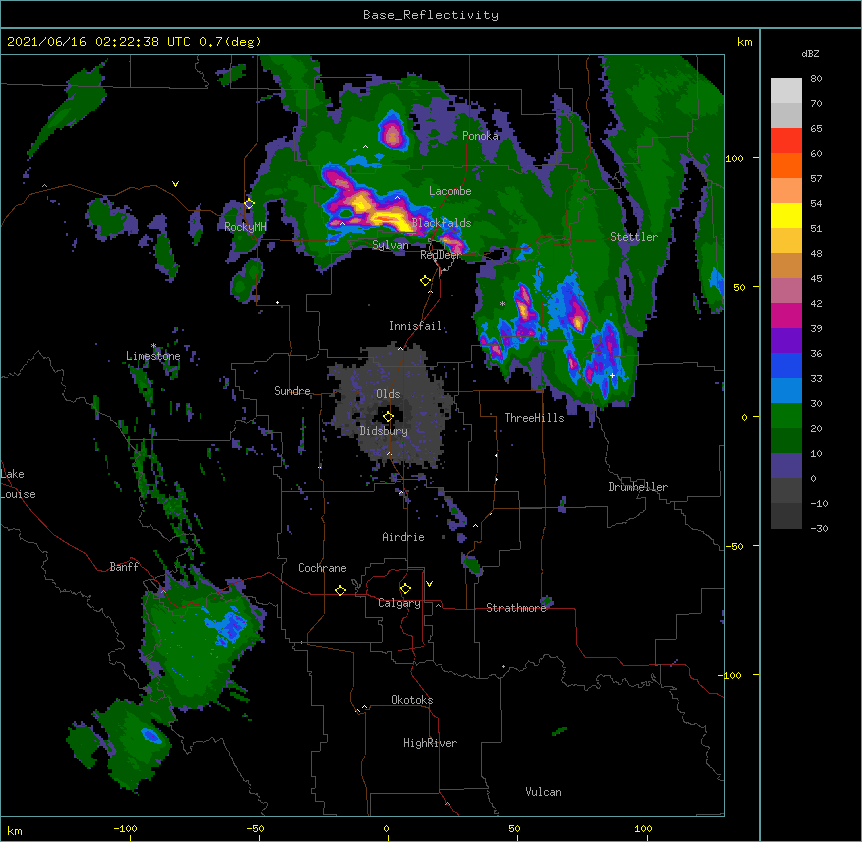This screenshot has height=842, width=862.
Task: Click the Strathmore town label
Action: tap(516, 608)
